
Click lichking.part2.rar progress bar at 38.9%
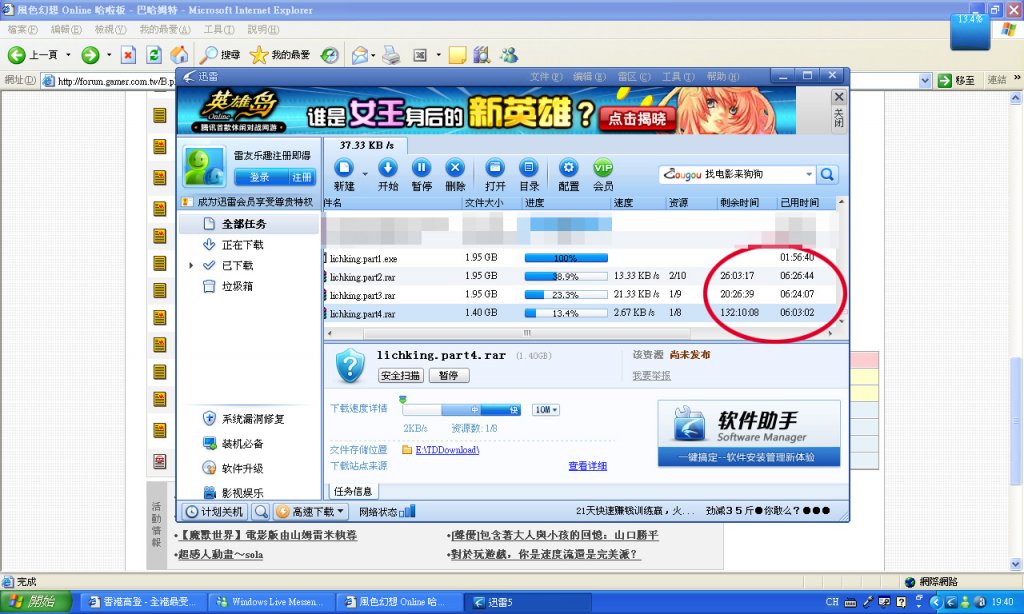pyautogui.click(x=566, y=276)
